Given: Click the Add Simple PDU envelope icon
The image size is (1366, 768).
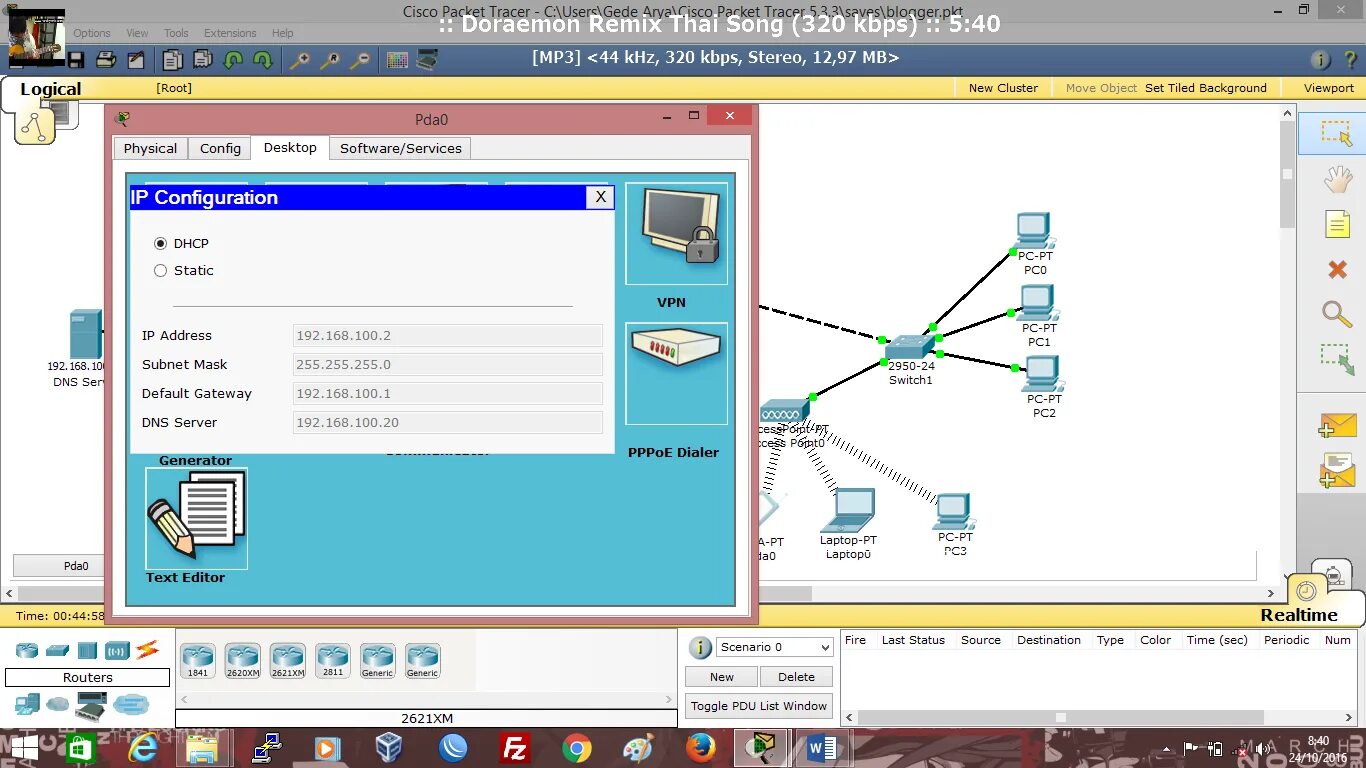Looking at the screenshot, I should click(1337, 426).
